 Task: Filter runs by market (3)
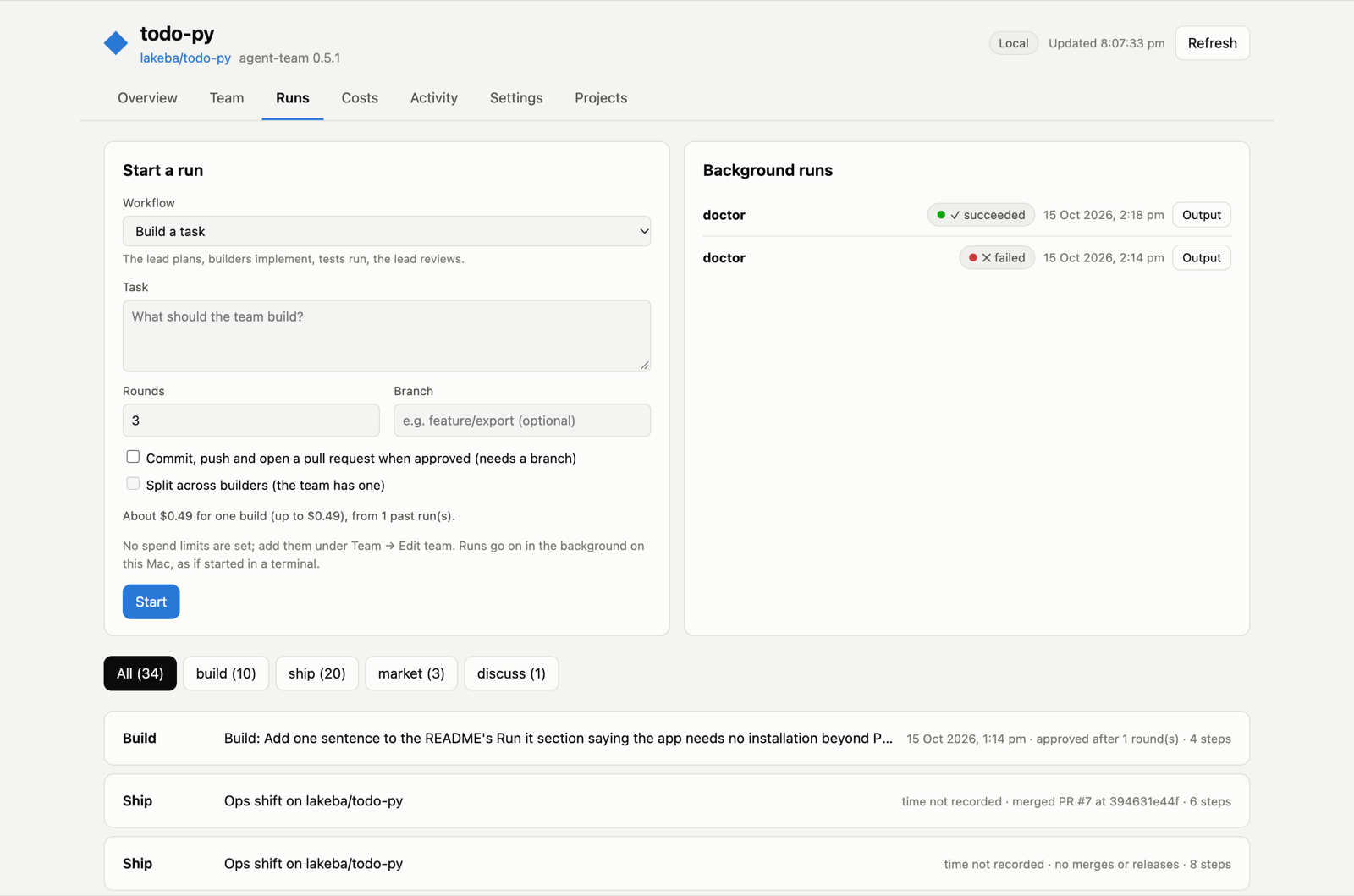(411, 673)
